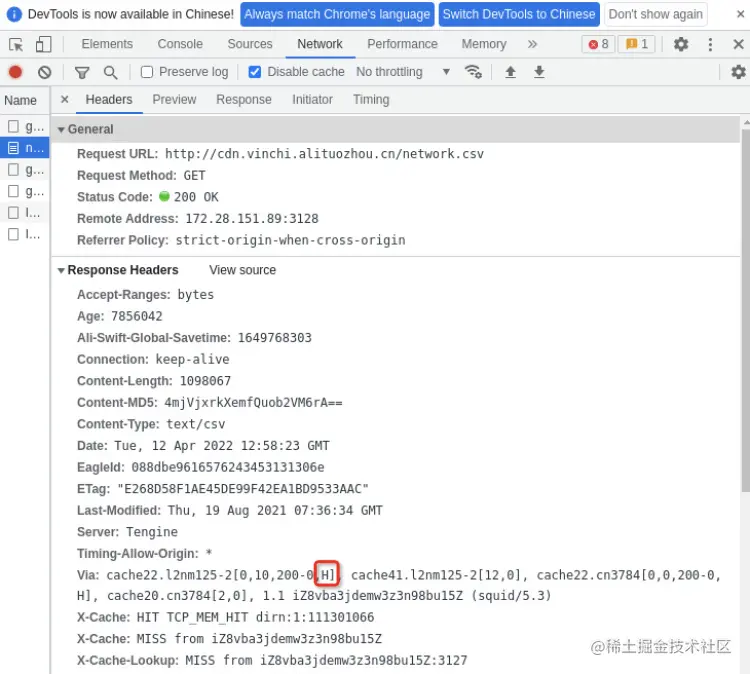Image resolution: width=750 pixels, height=674 pixels.
Task: Click the X-Cache-Lookup MISS value
Action: pyautogui.click(x=326, y=661)
